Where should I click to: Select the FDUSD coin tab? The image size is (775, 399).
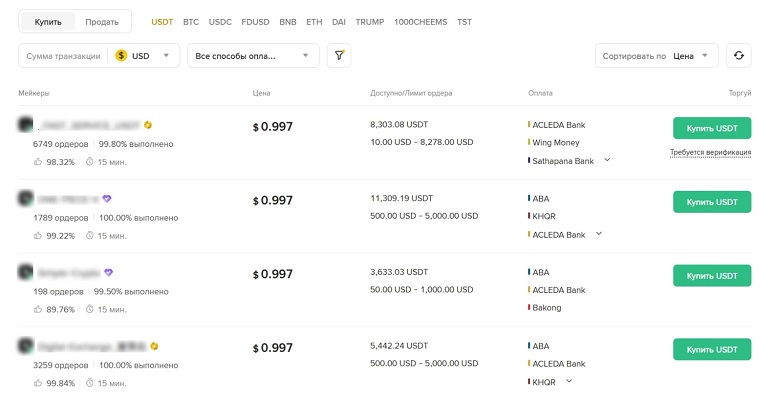(x=255, y=22)
